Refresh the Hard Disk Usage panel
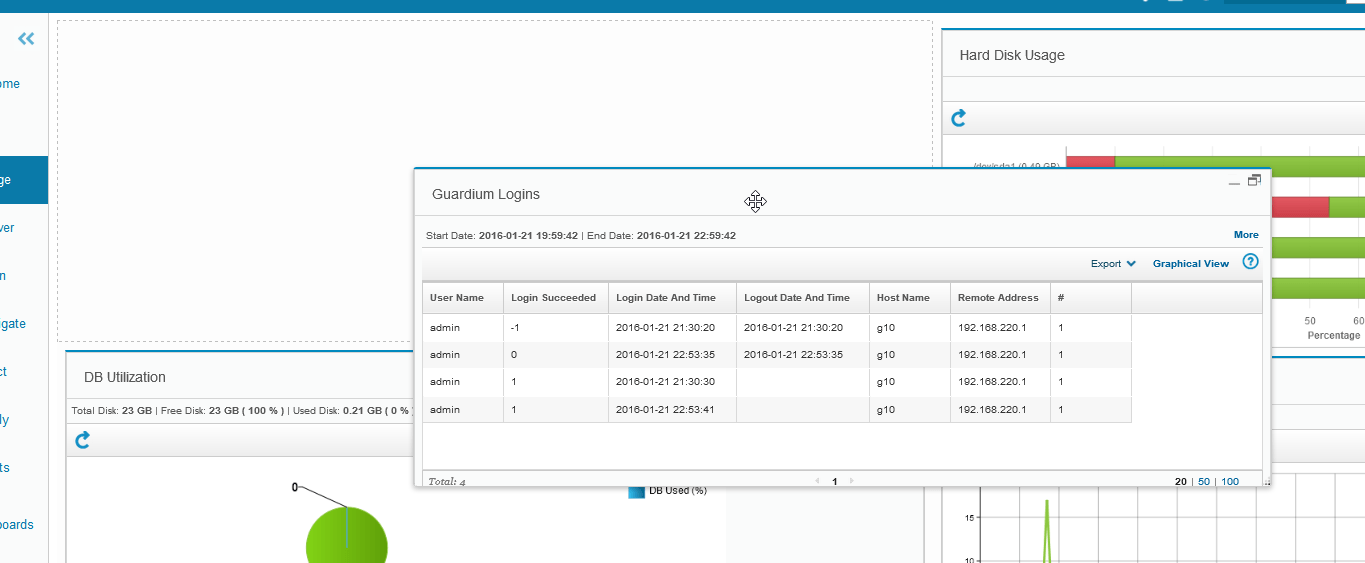 pyautogui.click(x=958, y=119)
